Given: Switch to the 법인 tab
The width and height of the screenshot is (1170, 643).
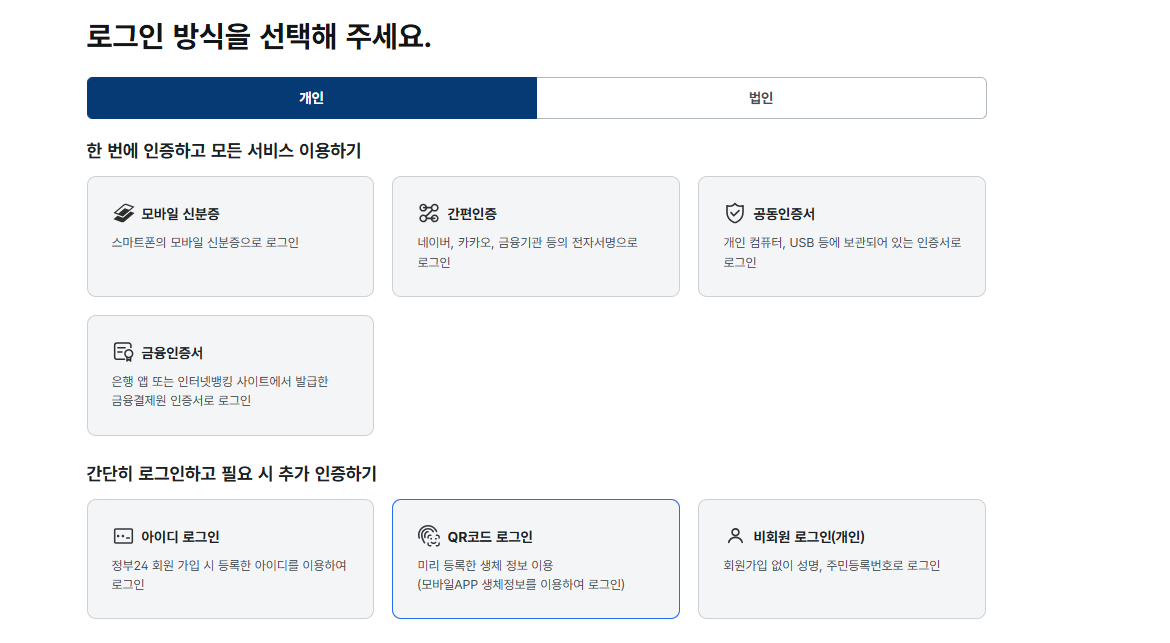Looking at the screenshot, I should tap(761, 98).
